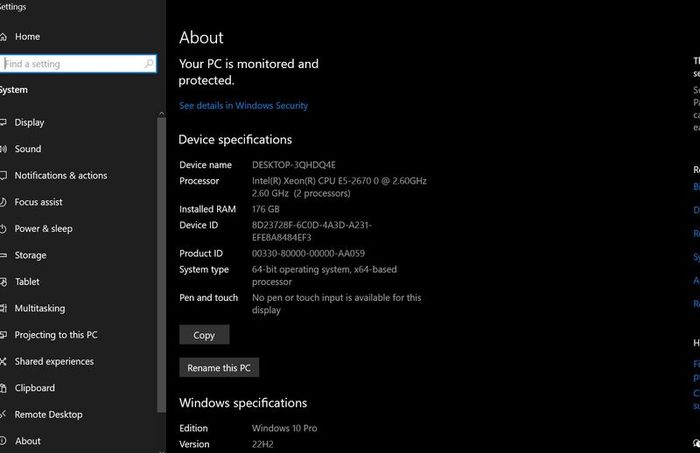Copy the device specifications
700x453 pixels.
point(204,335)
